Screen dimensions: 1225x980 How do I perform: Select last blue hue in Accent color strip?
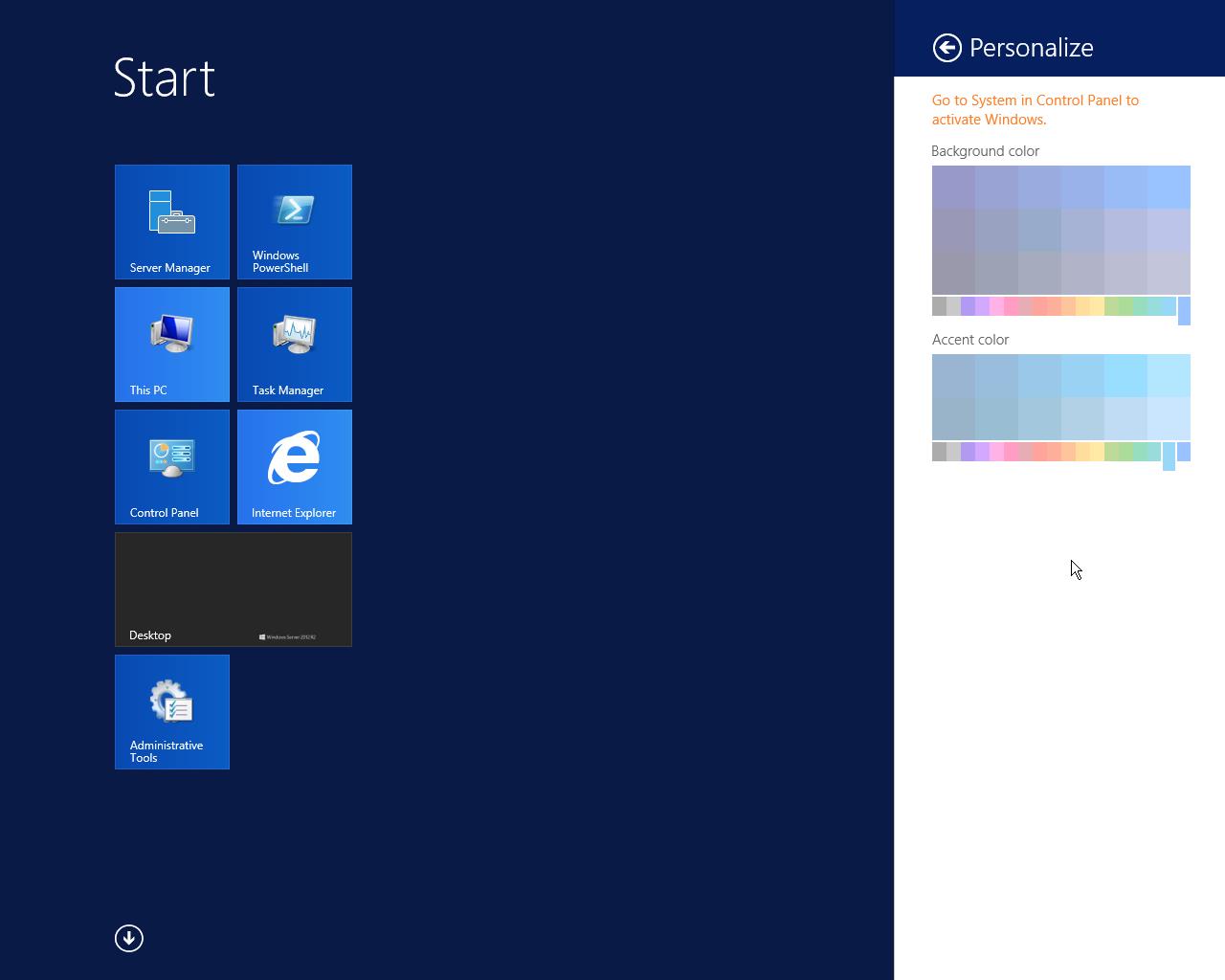[1184, 452]
